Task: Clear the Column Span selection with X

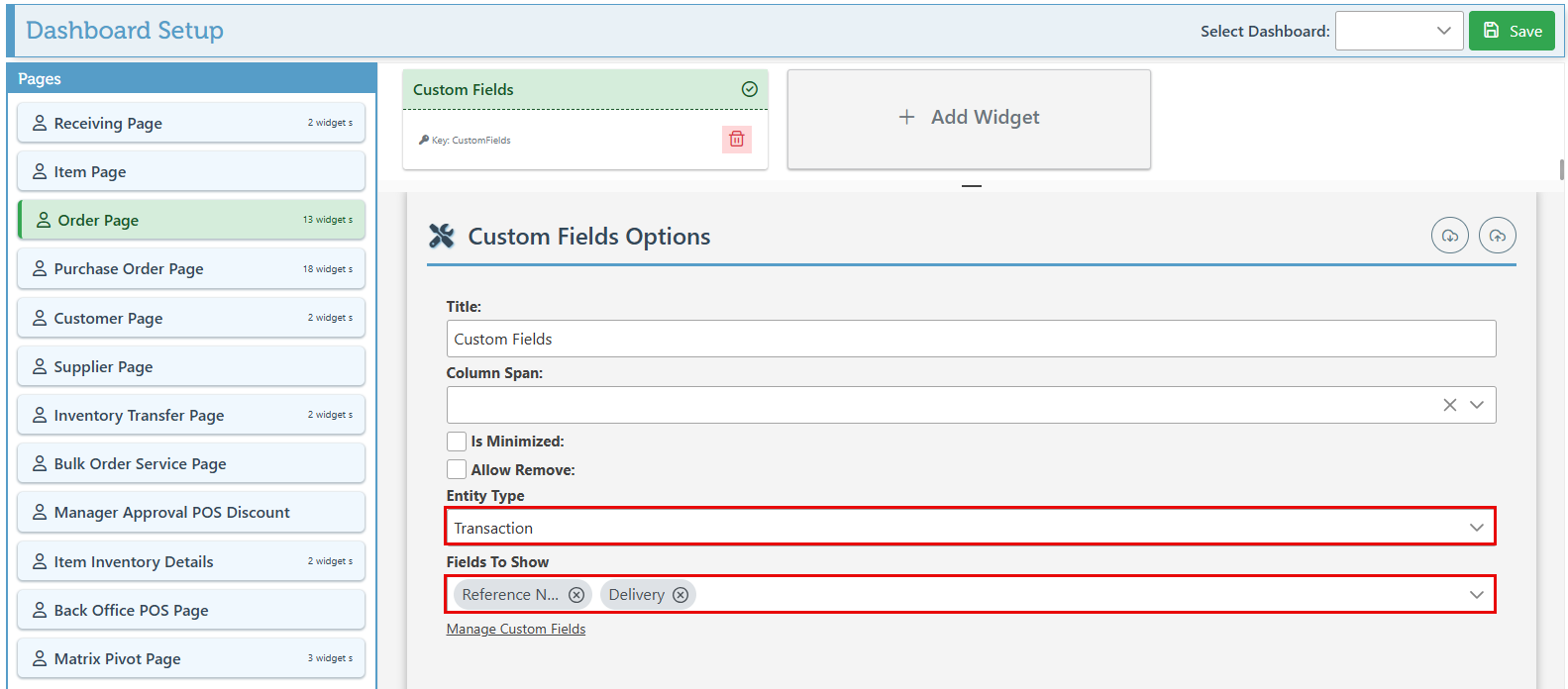Action: pos(1449,405)
